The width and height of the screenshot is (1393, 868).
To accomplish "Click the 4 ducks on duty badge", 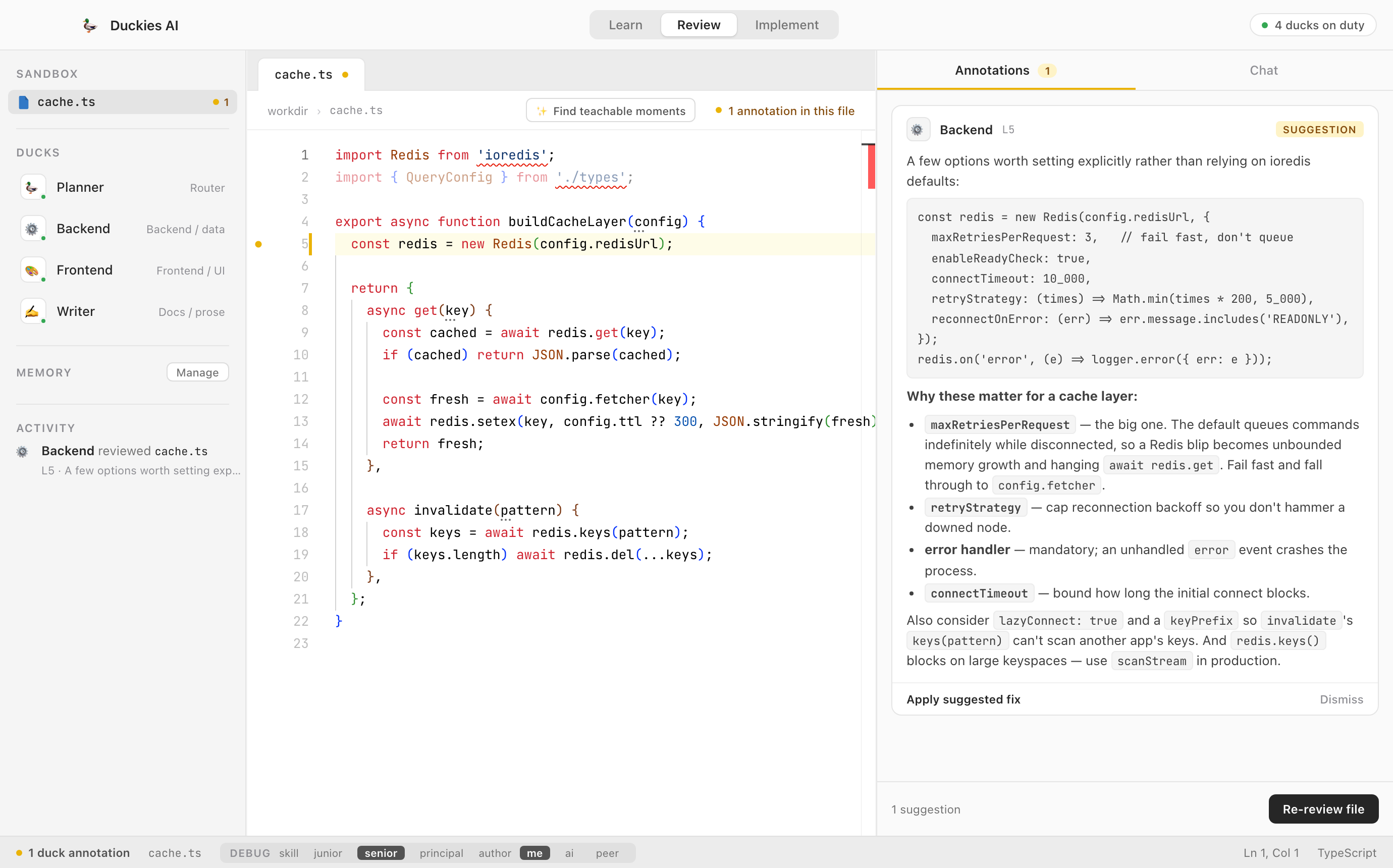I will (1313, 25).
